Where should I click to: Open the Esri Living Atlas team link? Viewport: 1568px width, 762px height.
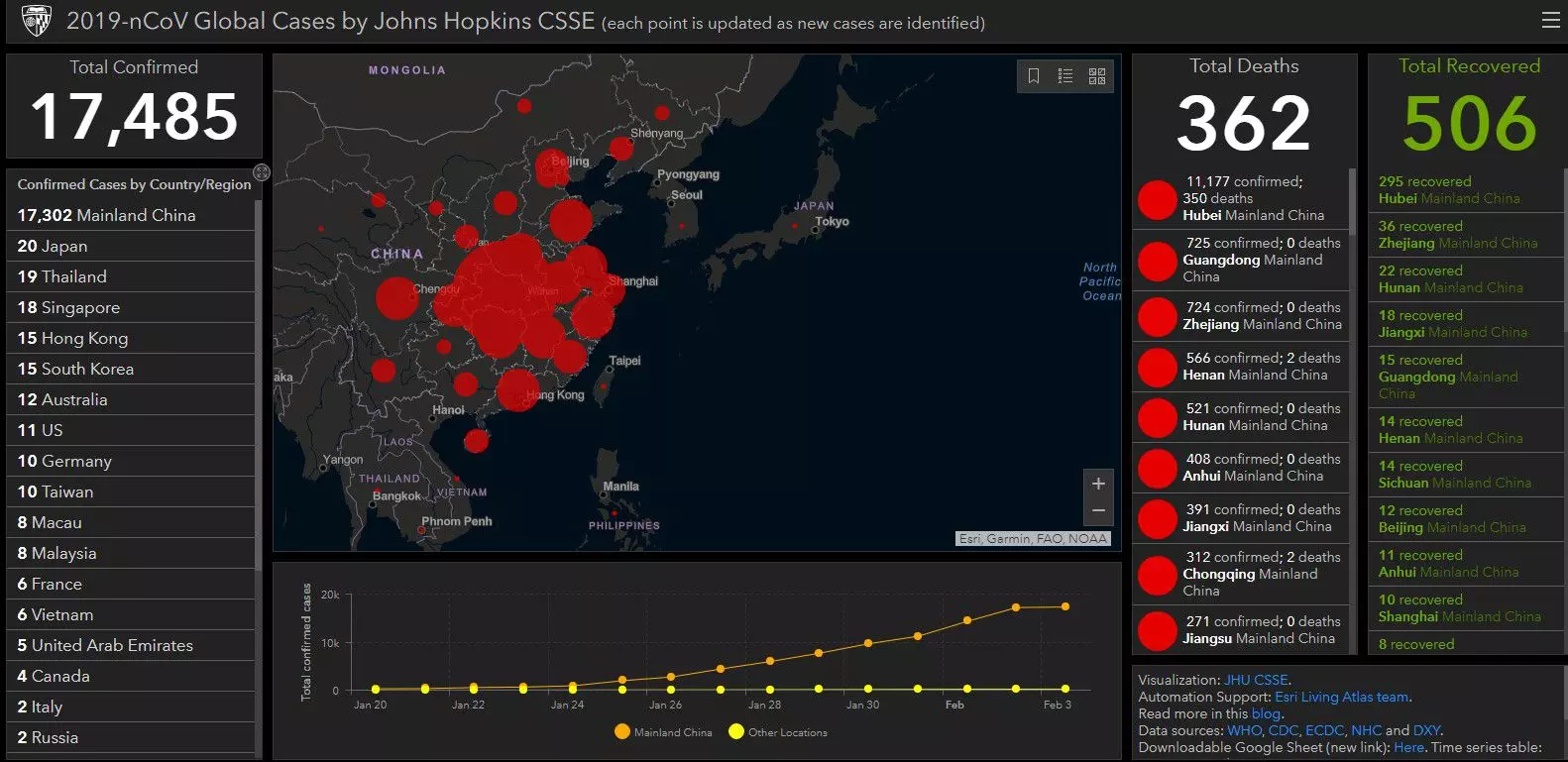click(1341, 697)
